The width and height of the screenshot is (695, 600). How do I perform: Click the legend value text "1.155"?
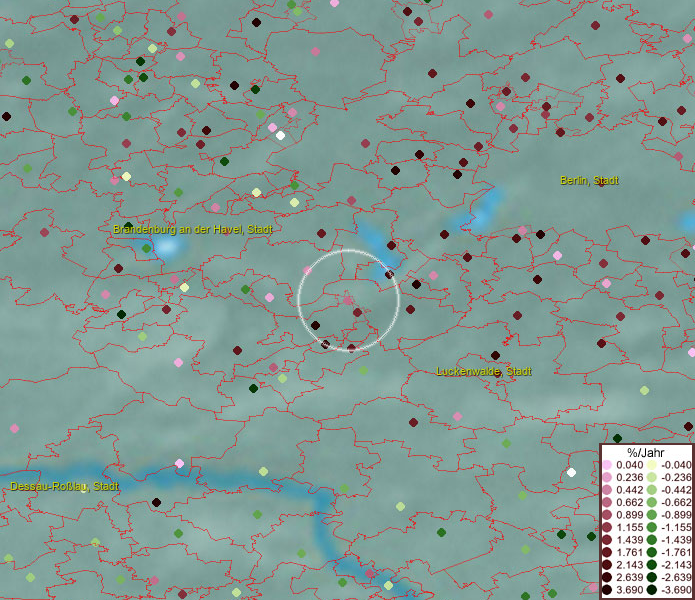(x=629, y=527)
